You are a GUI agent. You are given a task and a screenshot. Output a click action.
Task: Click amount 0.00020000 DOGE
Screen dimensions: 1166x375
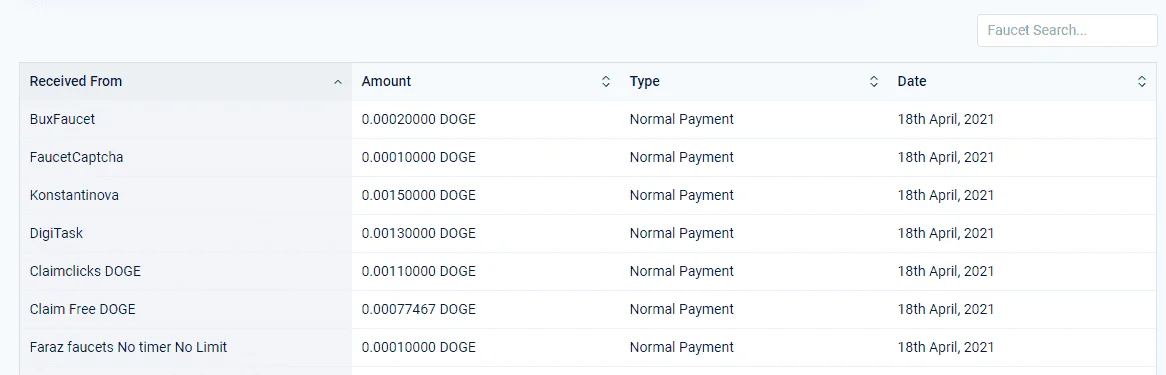[419, 119]
